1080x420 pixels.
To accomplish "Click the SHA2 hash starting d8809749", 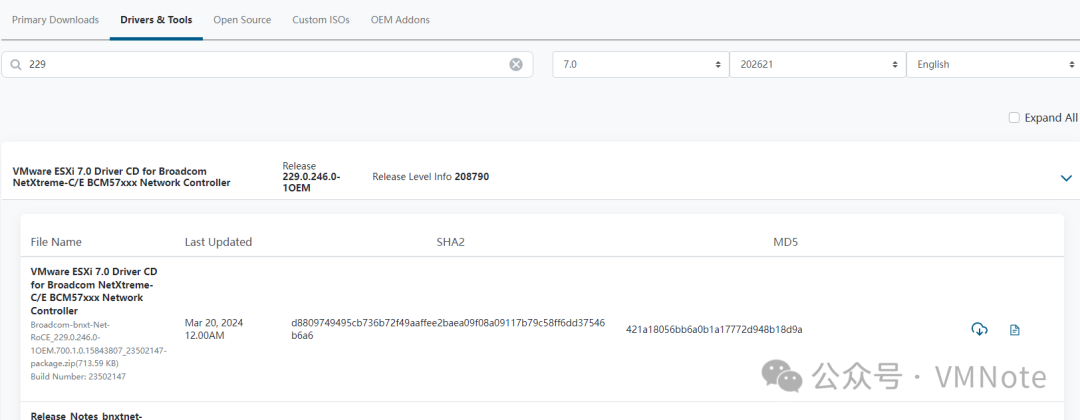I will pos(448,329).
